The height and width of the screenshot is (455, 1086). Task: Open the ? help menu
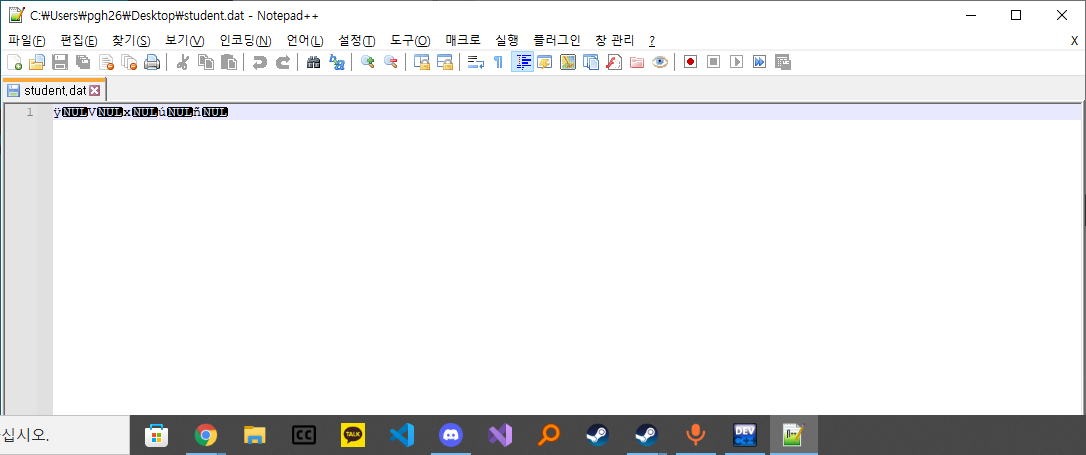[652, 40]
